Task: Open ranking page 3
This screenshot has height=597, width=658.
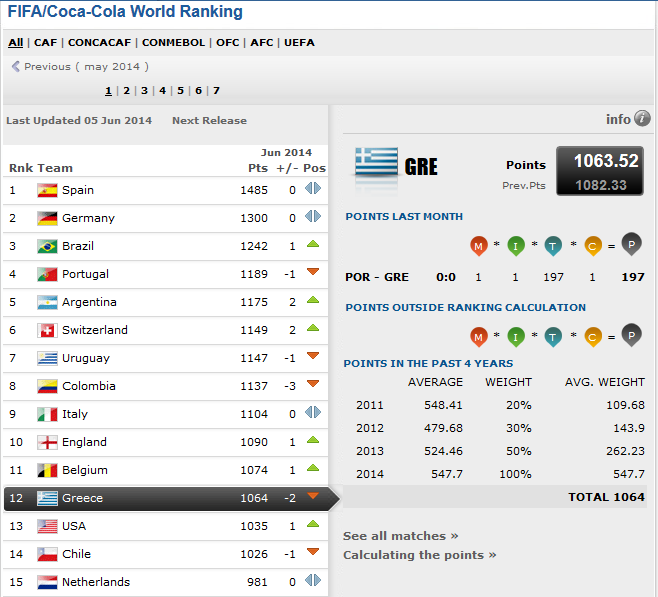Action: pos(144,91)
